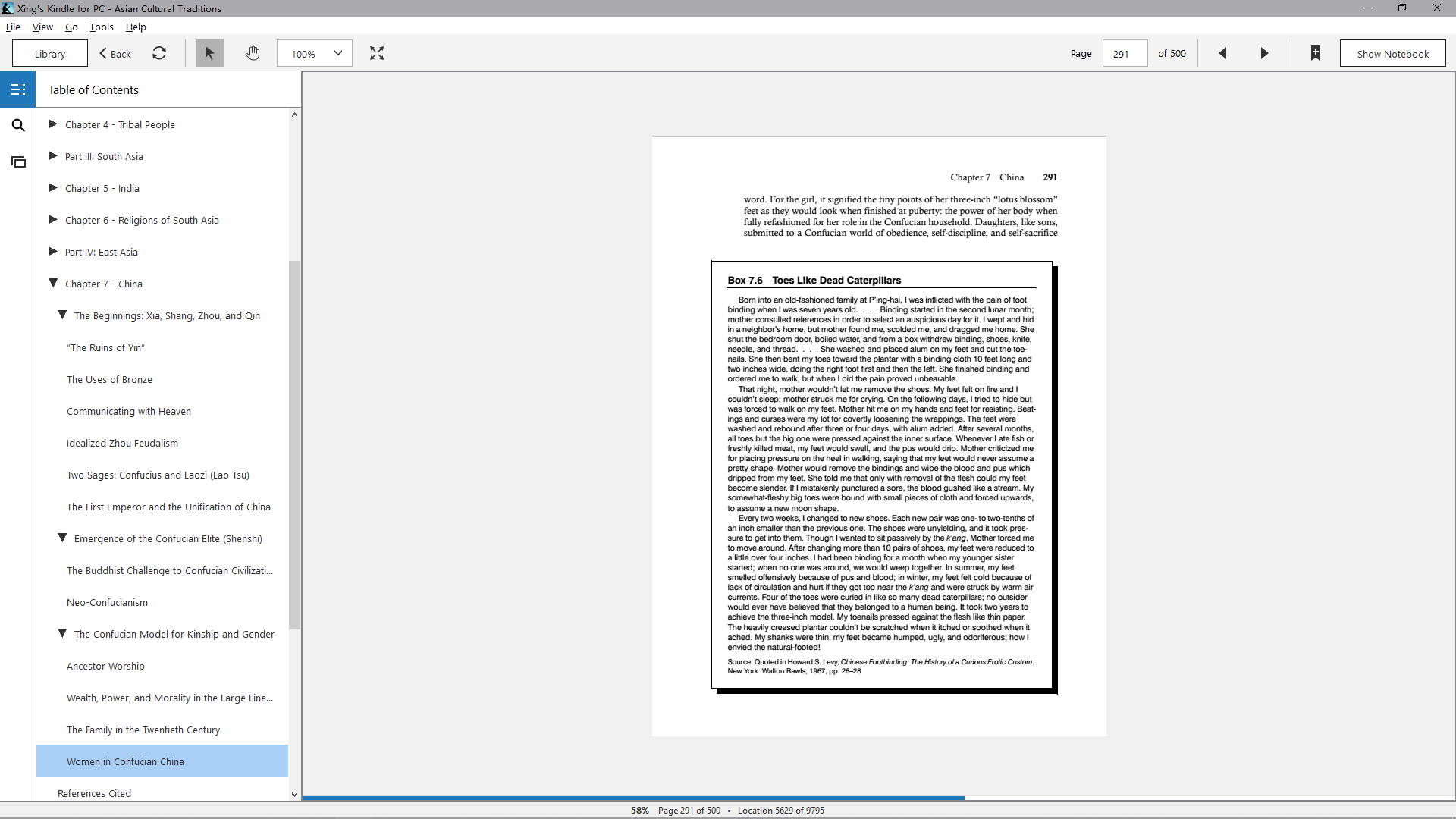Viewport: 1456px width, 819px height.
Task: Open the Tools menu
Action: tap(102, 27)
